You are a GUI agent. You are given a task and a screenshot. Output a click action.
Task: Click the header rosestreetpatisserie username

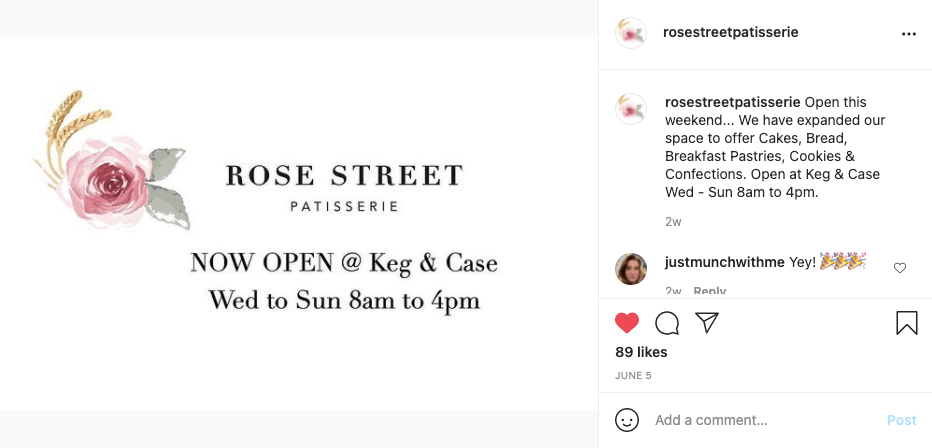tap(731, 33)
